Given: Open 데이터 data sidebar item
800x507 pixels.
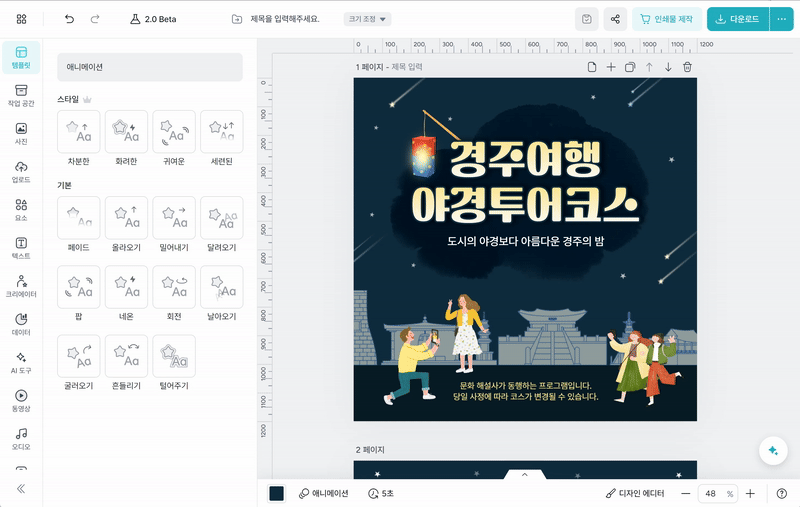Looking at the screenshot, I should (x=21, y=325).
